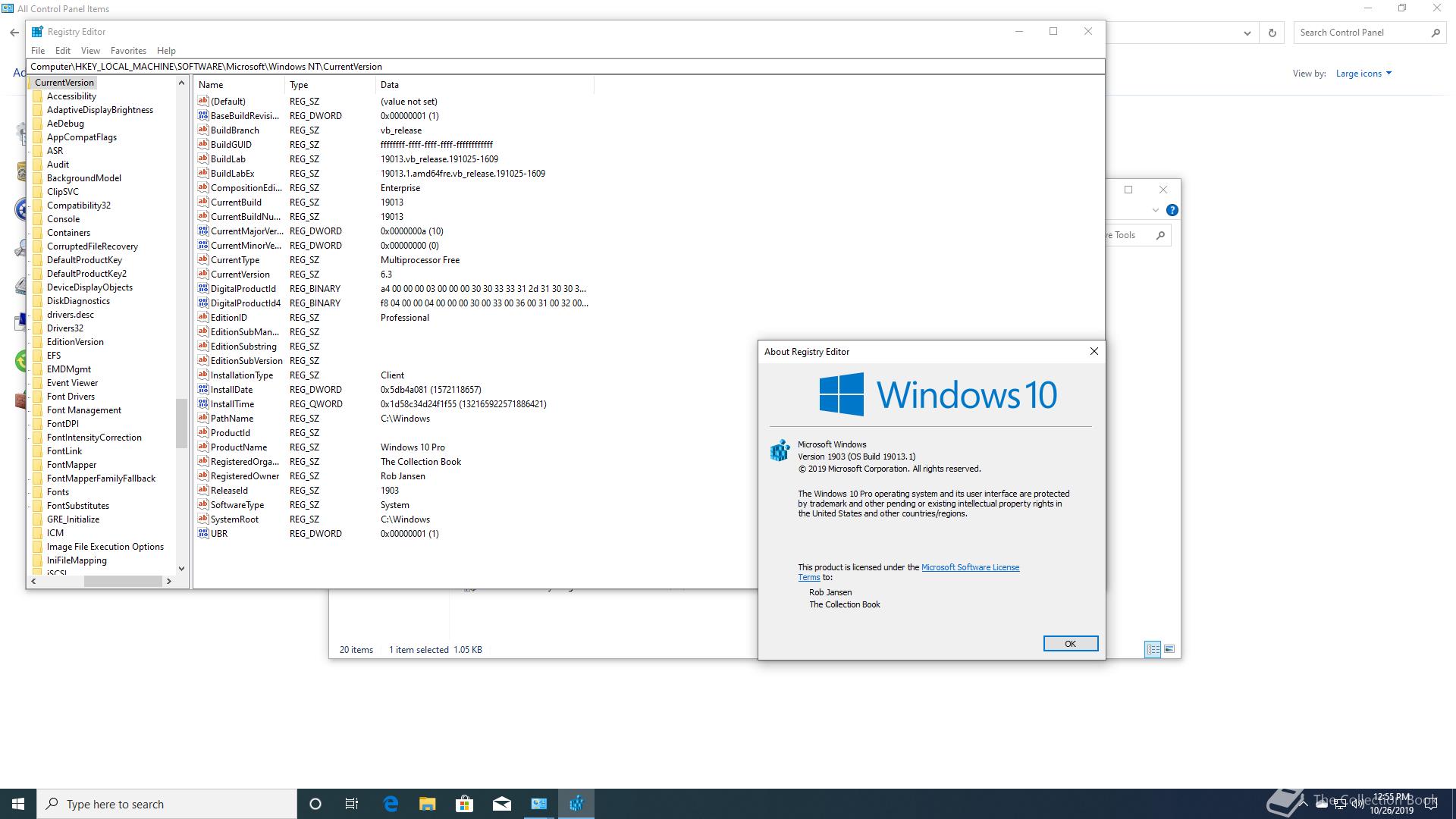This screenshot has height=819, width=1456.
Task: Sort values by Data column header
Action: click(x=485, y=85)
